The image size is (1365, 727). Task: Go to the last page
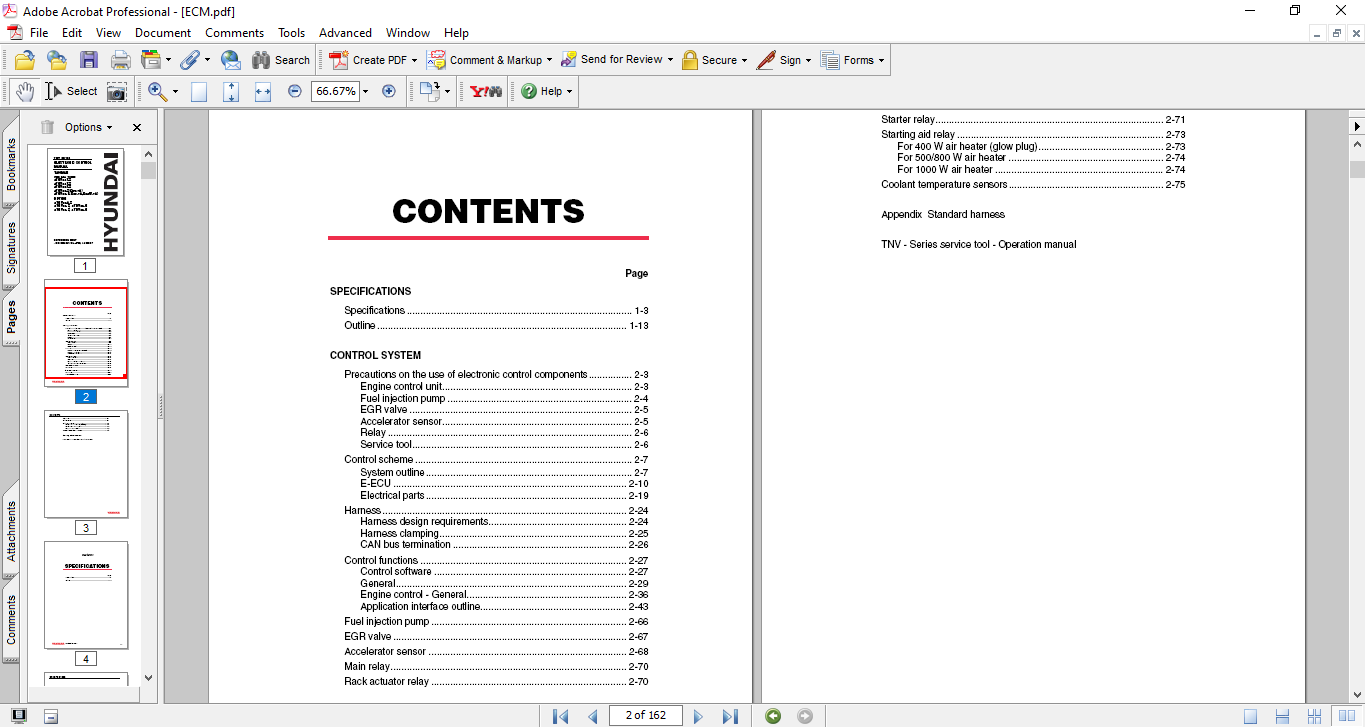pos(730,716)
